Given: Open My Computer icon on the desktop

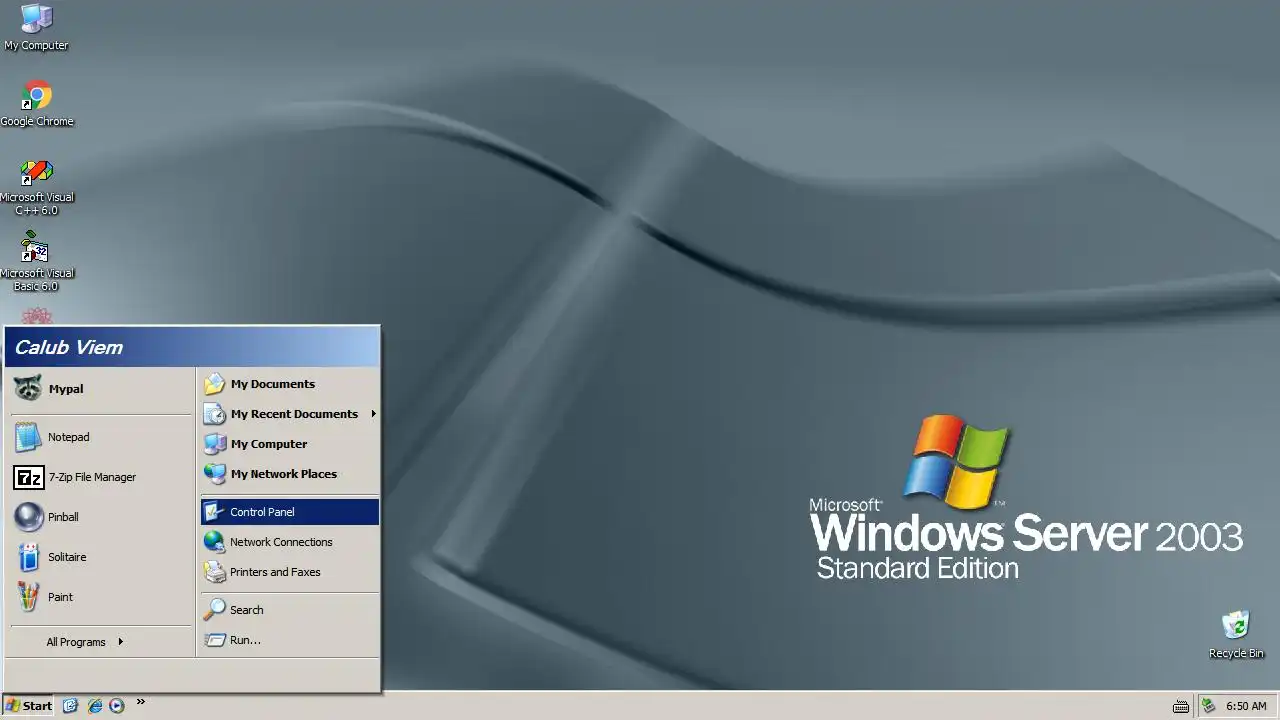Looking at the screenshot, I should click(37, 27).
